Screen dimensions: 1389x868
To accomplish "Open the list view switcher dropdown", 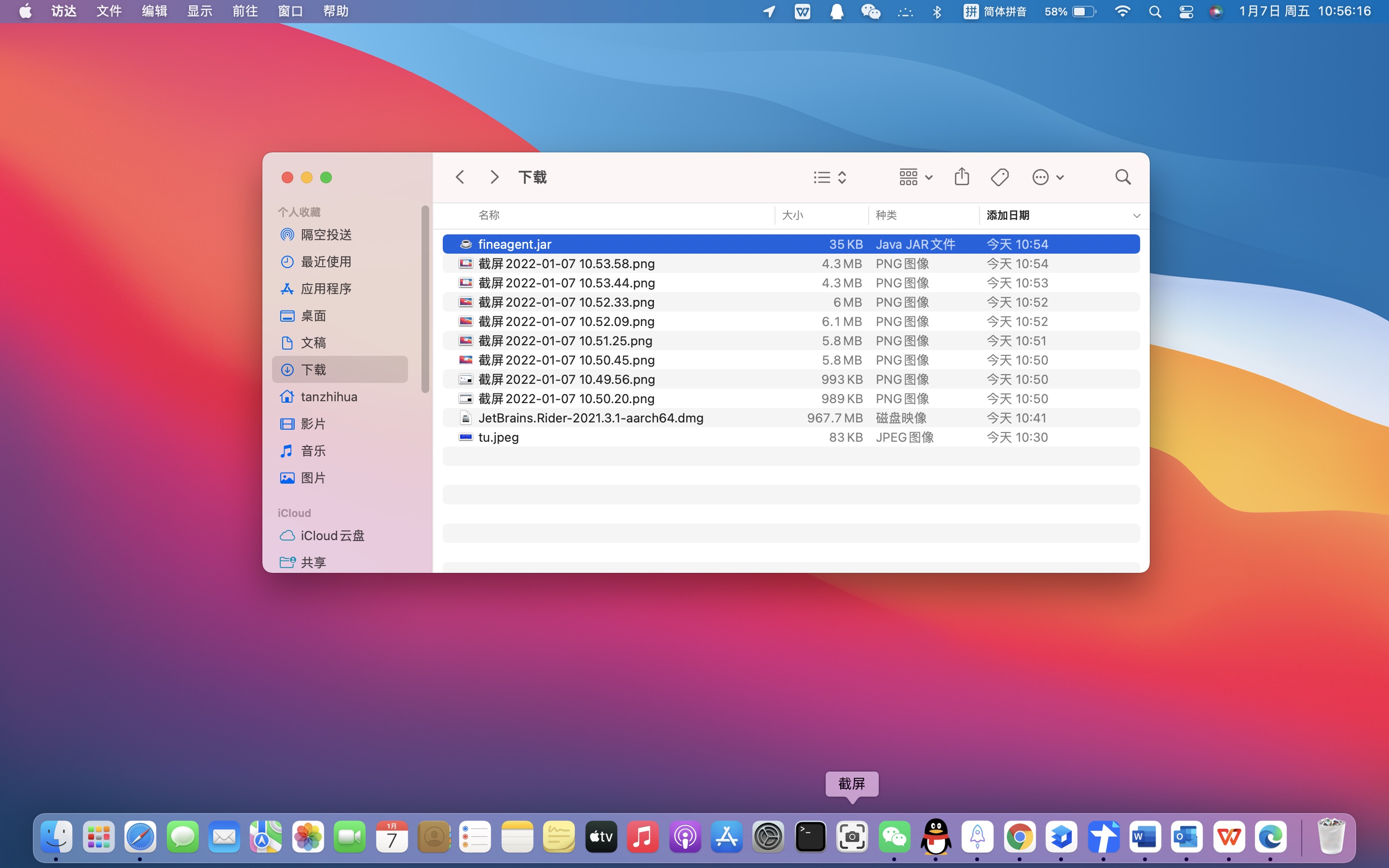I will click(x=830, y=177).
